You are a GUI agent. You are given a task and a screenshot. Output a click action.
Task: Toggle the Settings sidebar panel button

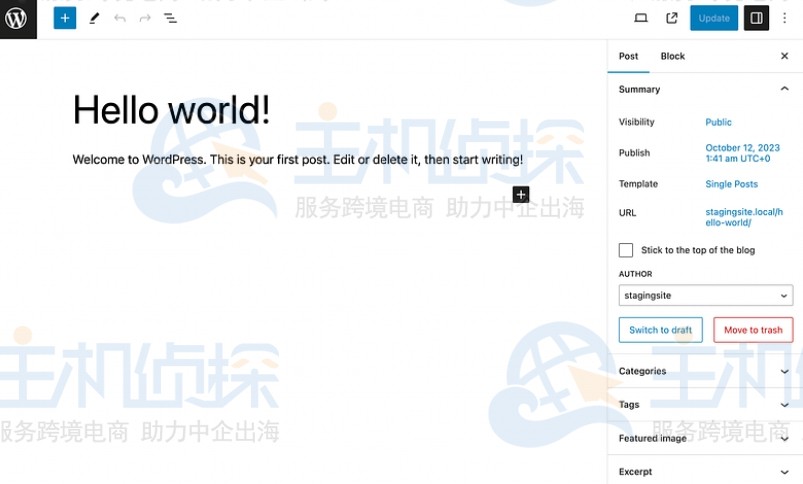click(756, 18)
